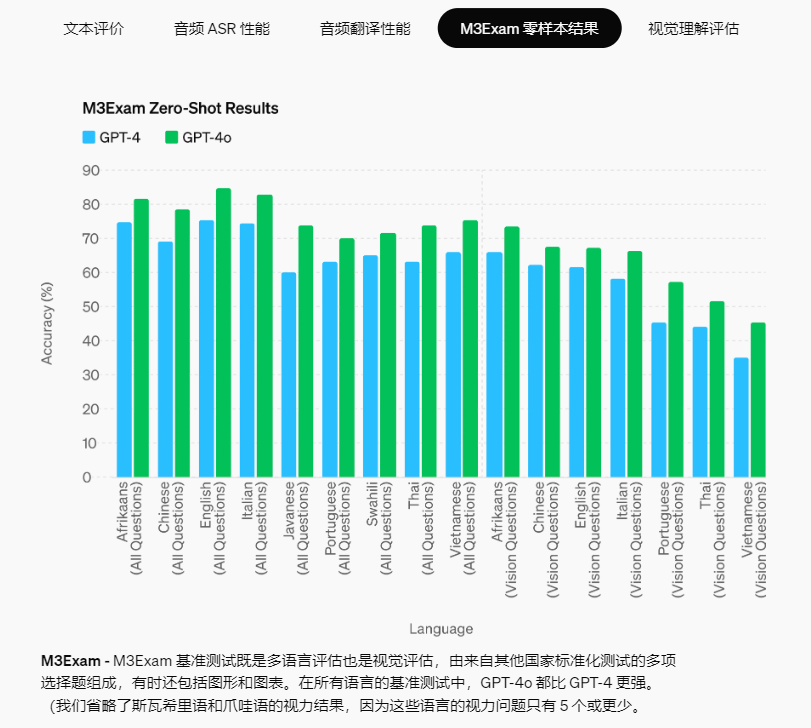Viewport: 811px width, 728px height.
Task: Click the GPT-4 bar for Vietnamese (Vision Questions)
Action: [x=741, y=418]
